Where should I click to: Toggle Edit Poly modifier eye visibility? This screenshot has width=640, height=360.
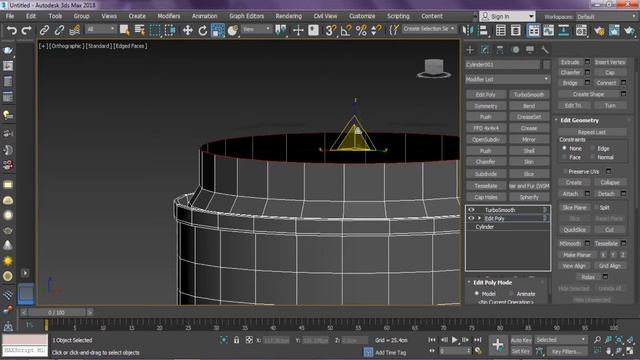pos(471,218)
